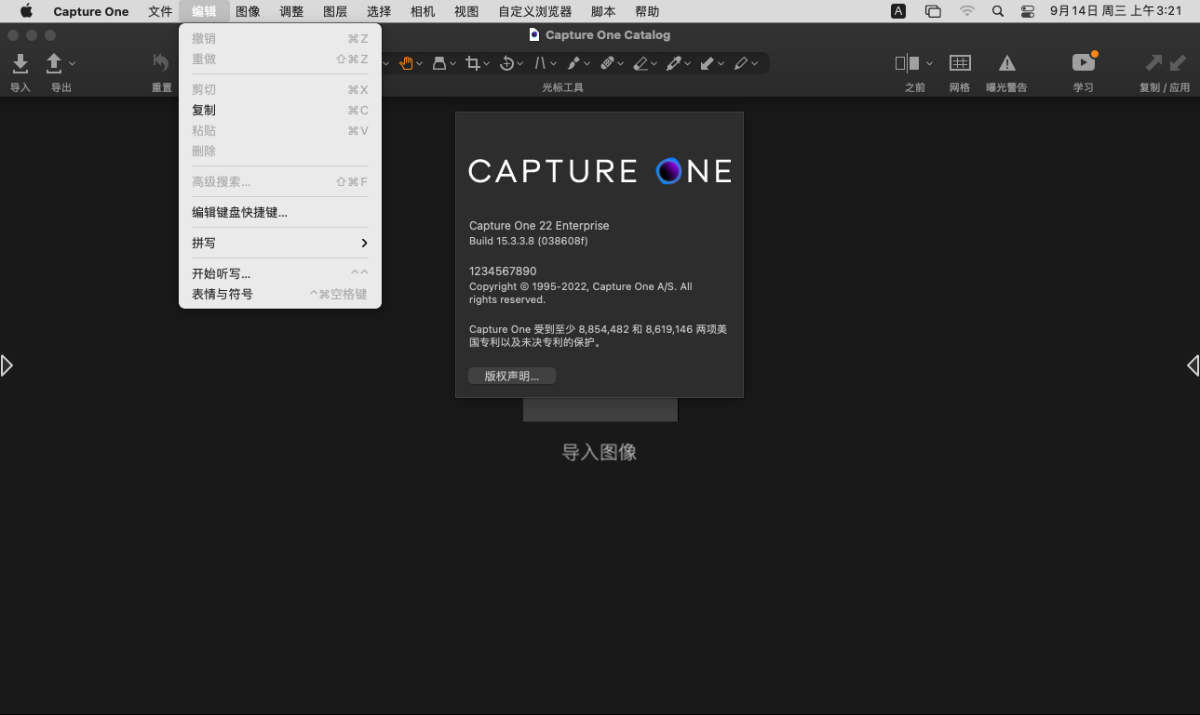Click the Reset (重置) toolbar icon
Screen dimensions: 1200x715
(x=161, y=63)
